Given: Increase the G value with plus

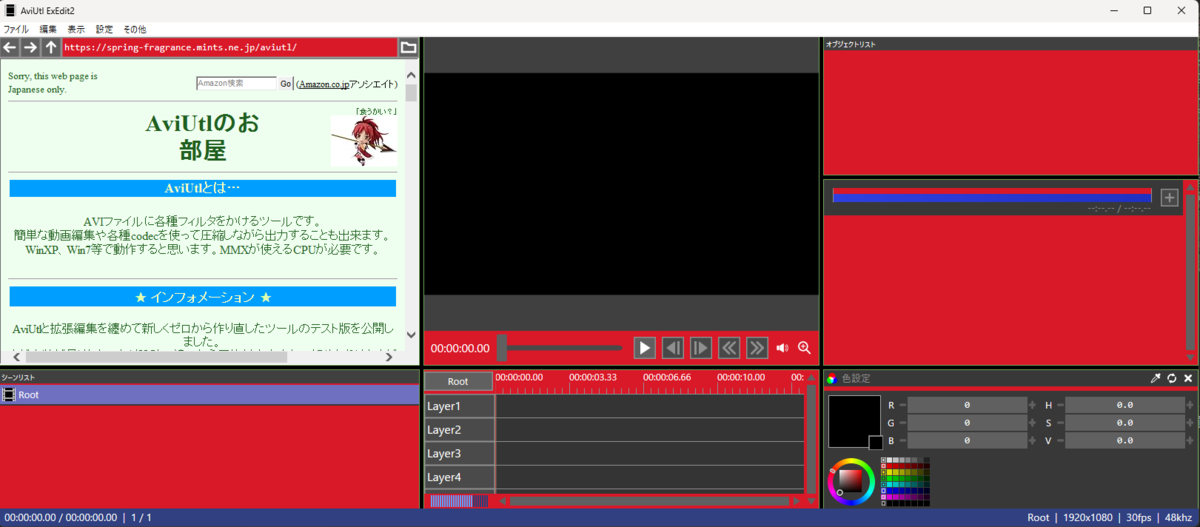Looking at the screenshot, I should coord(1032,423).
